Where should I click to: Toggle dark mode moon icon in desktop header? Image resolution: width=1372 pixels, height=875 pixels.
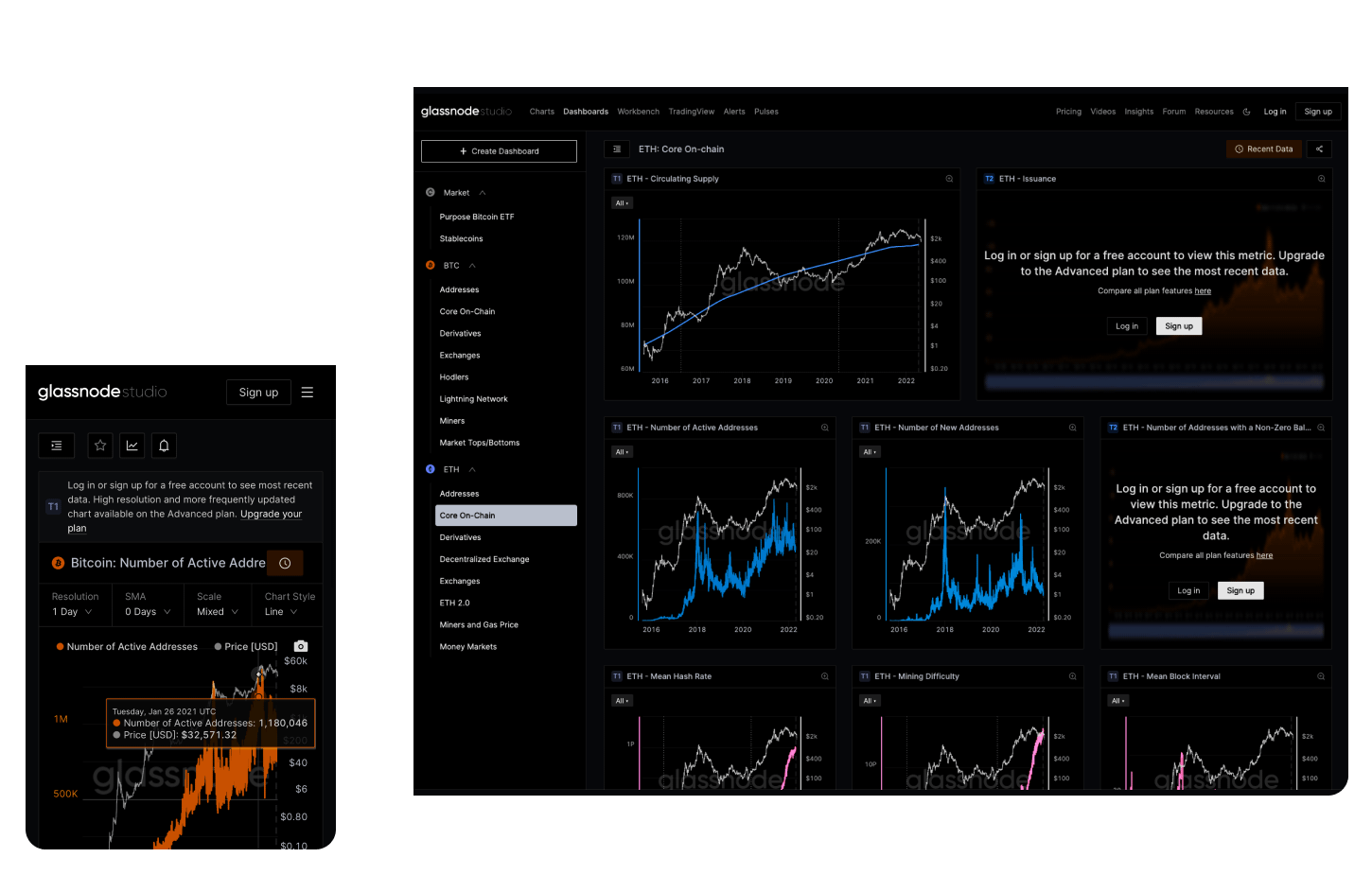[x=1246, y=112]
